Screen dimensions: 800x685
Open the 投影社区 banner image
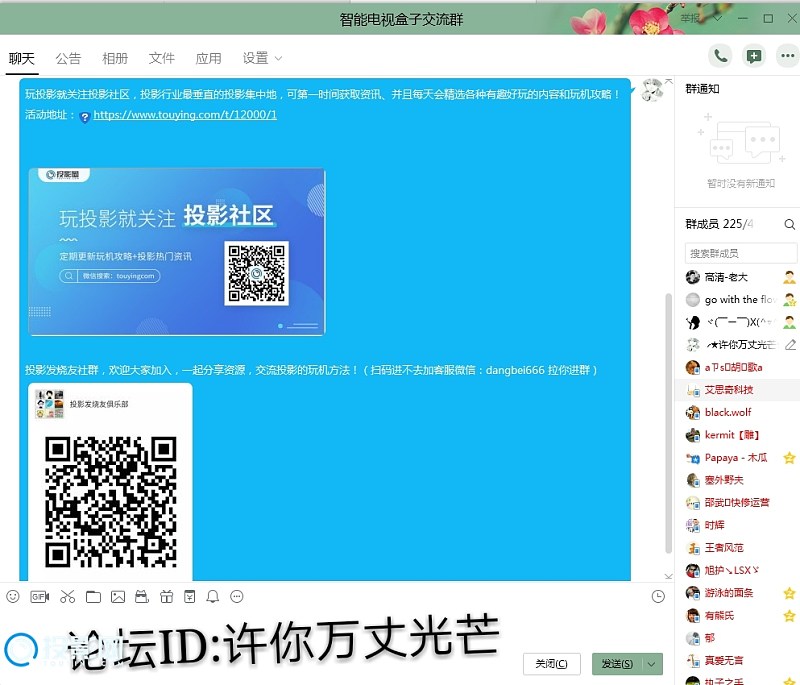(x=177, y=252)
